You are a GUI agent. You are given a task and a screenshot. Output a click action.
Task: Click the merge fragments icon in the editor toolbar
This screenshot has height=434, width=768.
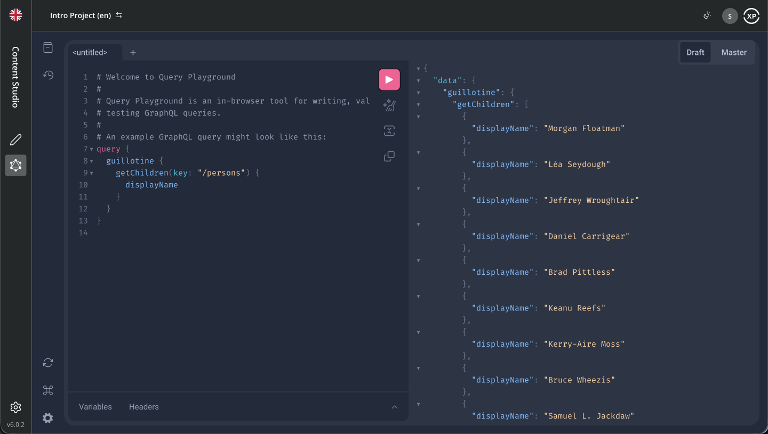click(x=389, y=131)
